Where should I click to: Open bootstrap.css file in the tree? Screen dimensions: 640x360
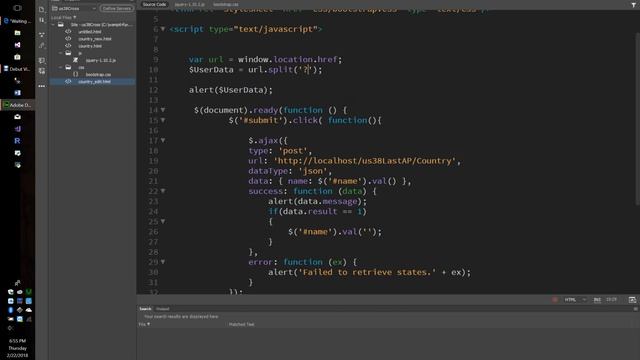98,75
